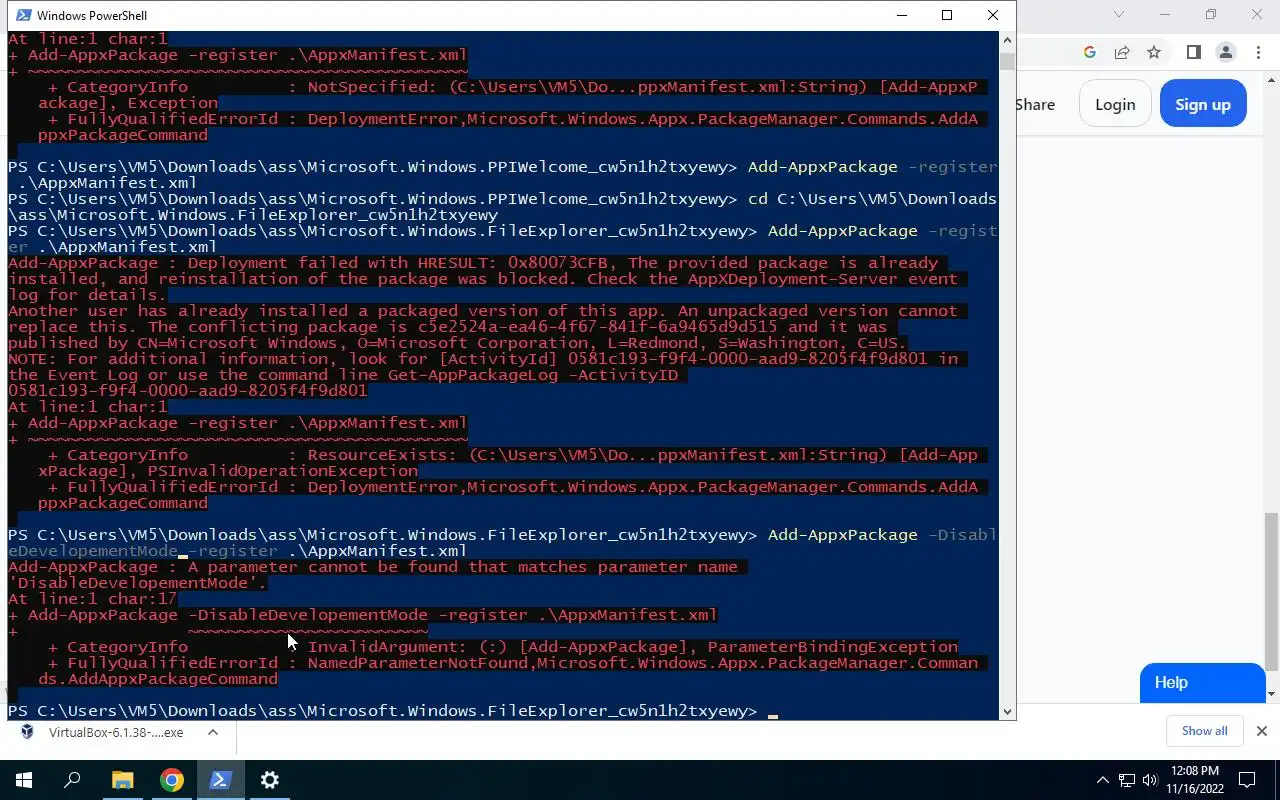Click the share page icon in Chrome toolbar
The height and width of the screenshot is (800, 1280).
pyautogui.click(x=1122, y=52)
